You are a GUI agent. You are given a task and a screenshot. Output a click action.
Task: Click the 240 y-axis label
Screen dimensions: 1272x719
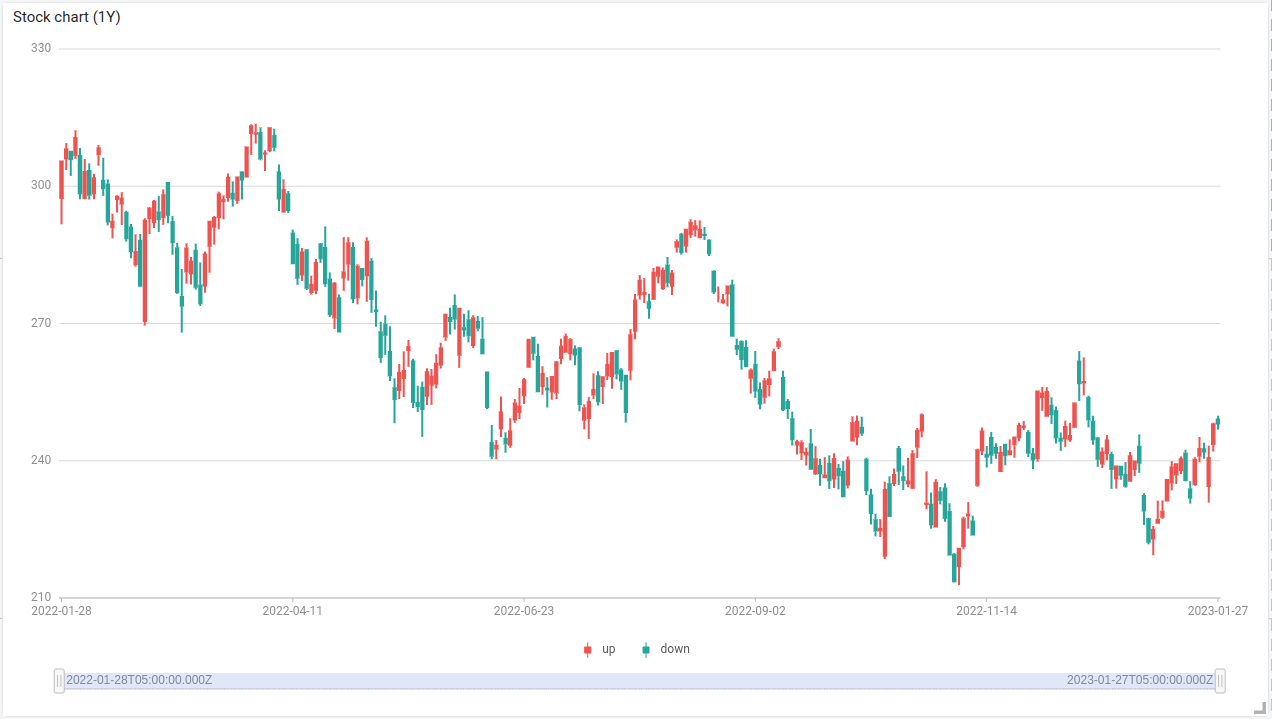pyautogui.click(x=41, y=460)
